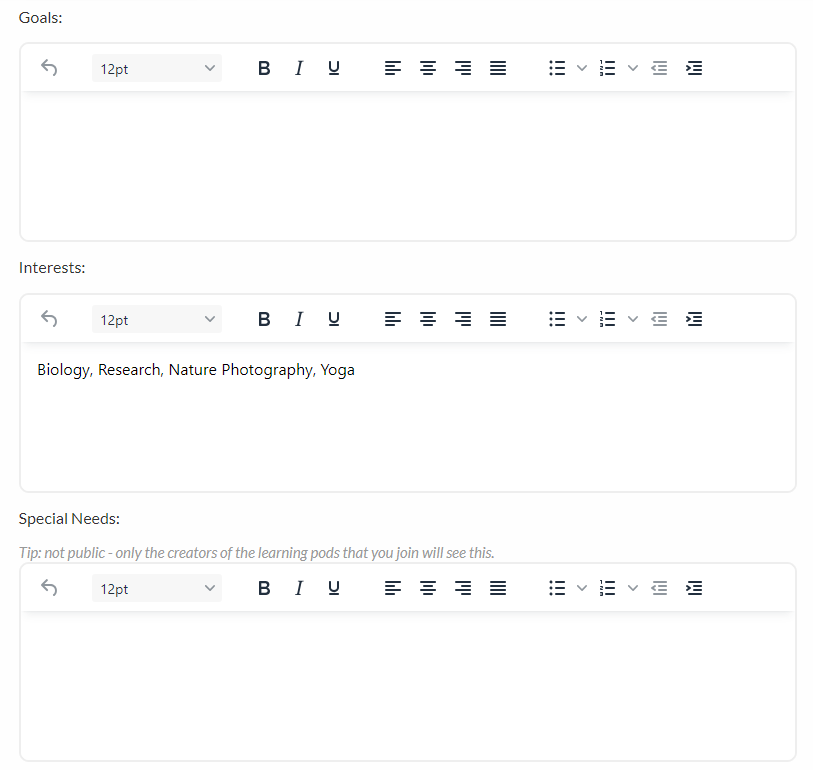Align right in the Special Needs editor
This screenshot has height=770, width=813.
[463, 588]
